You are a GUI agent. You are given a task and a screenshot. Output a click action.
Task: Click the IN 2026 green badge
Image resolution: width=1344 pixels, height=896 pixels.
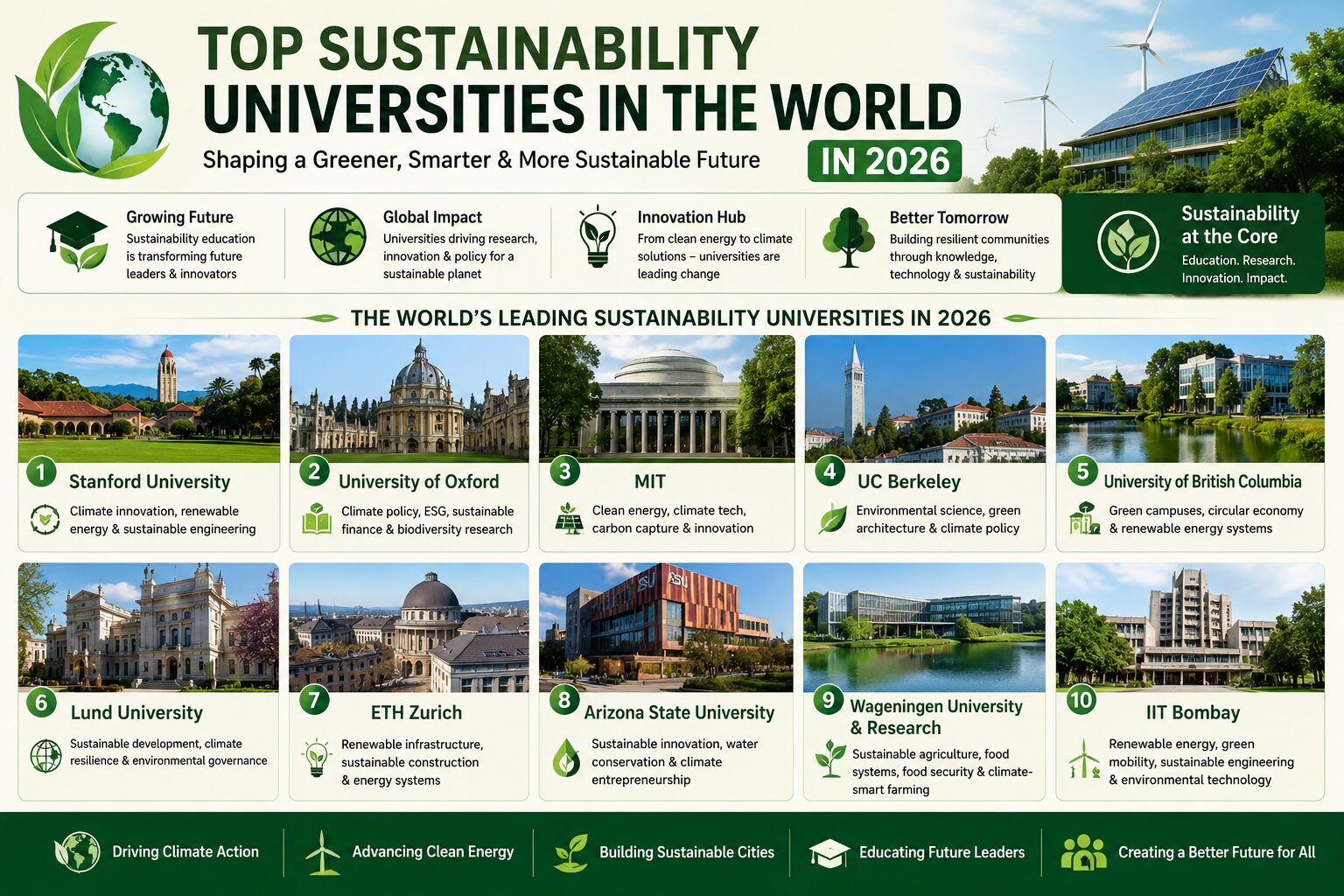(x=885, y=161)
